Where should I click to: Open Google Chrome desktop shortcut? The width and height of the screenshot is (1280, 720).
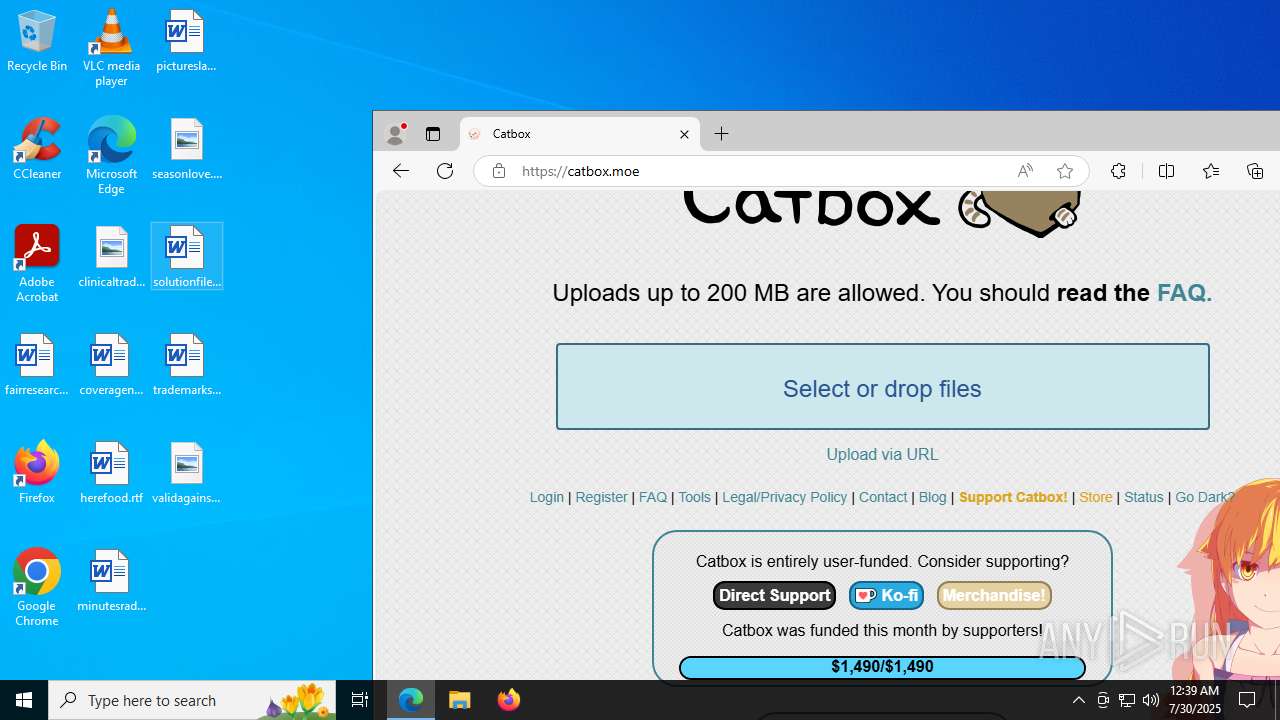point(37,588)
